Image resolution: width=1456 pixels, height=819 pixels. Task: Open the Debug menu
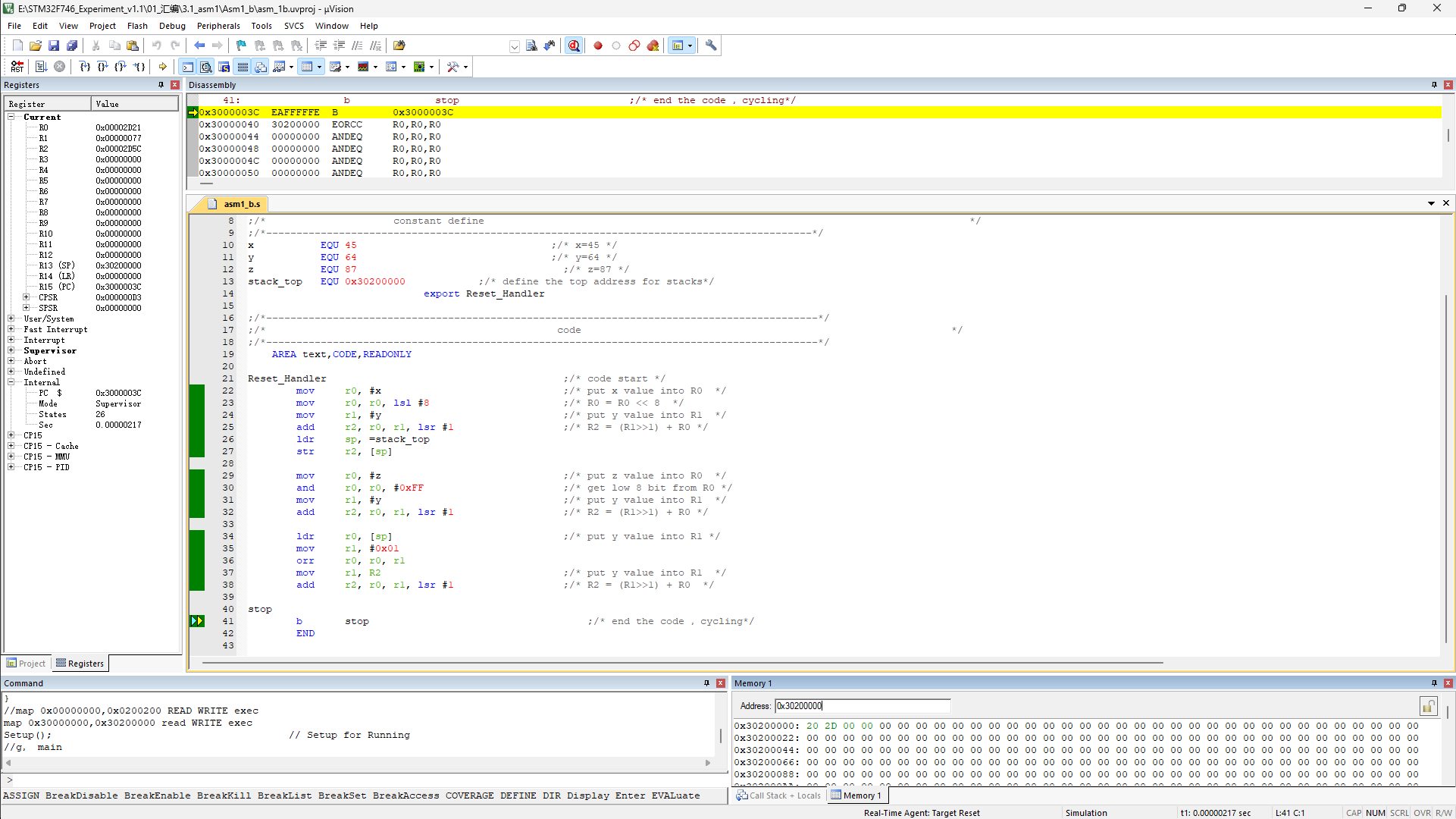point(172,26)
